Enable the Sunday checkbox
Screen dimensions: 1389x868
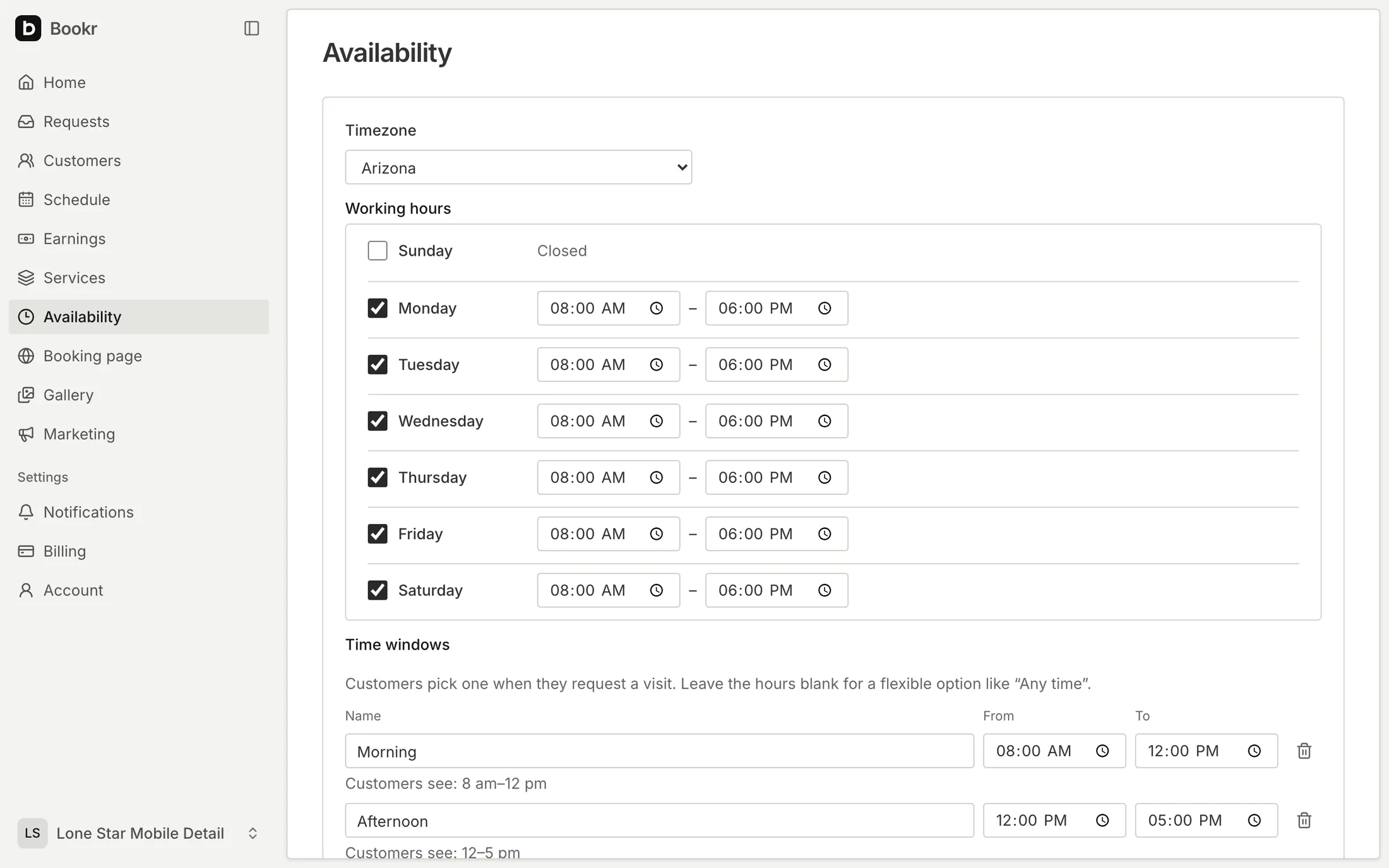click(x=378, y=251)
